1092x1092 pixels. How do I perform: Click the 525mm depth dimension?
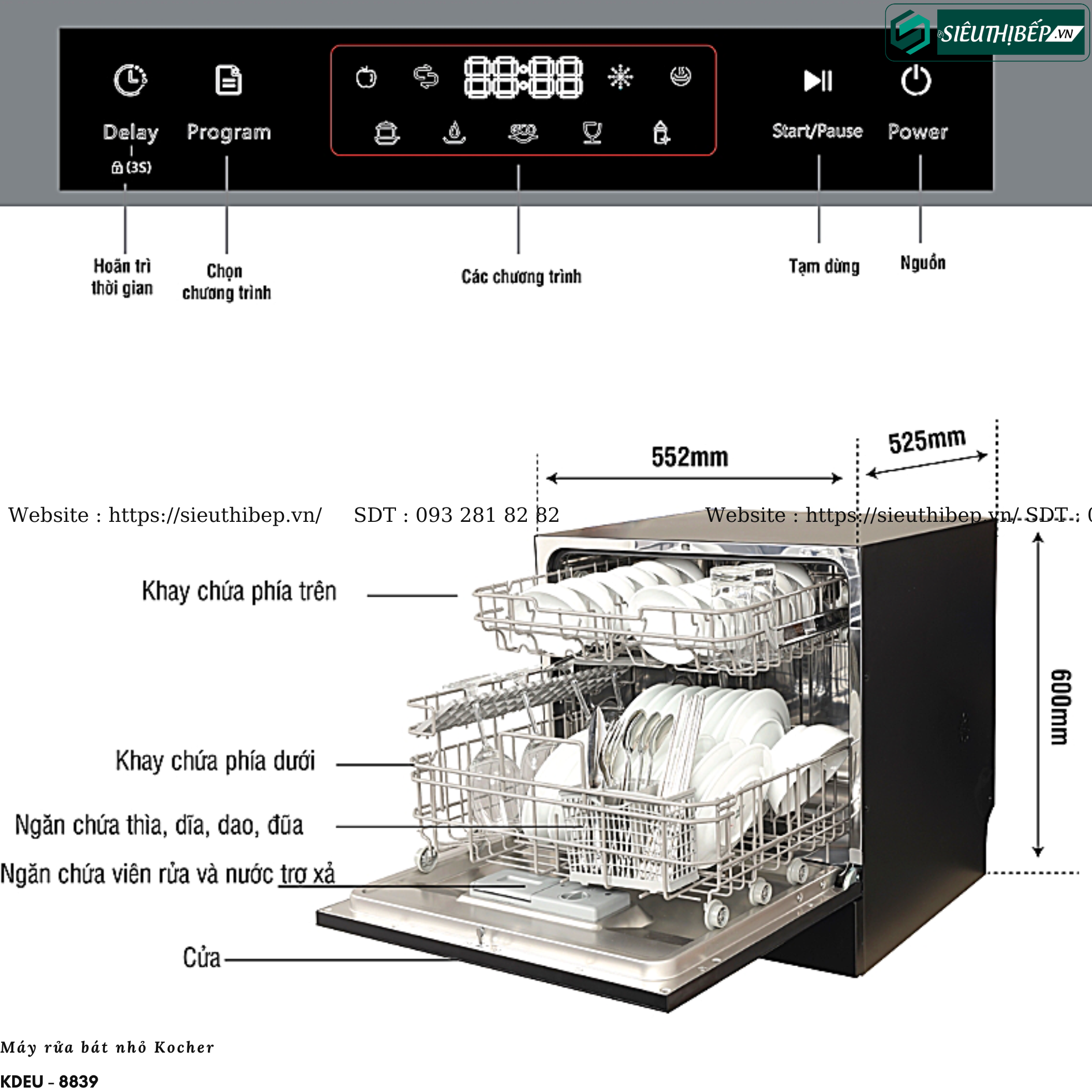tap(926, 441)
